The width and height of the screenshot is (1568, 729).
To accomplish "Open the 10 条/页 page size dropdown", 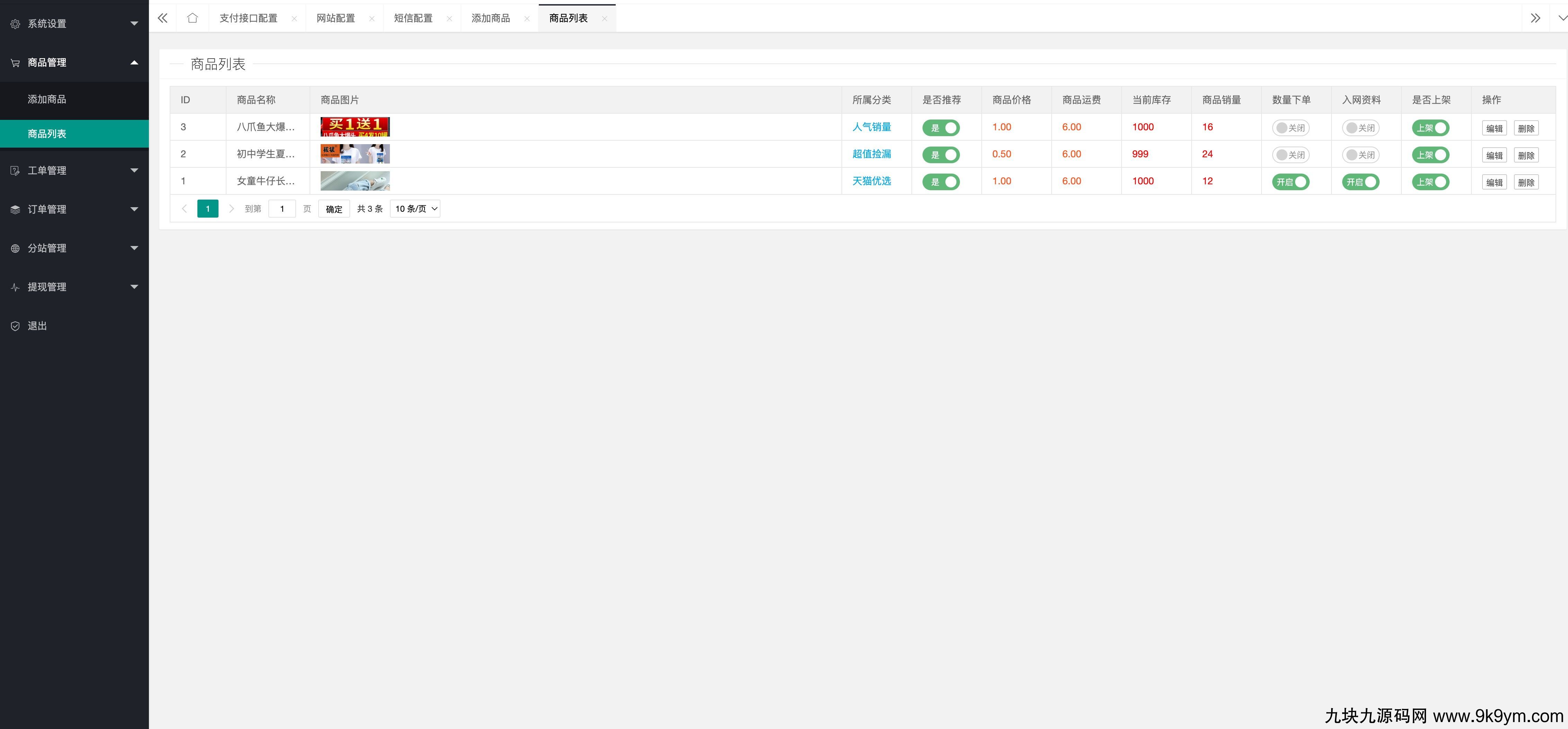I will (415, 209).
